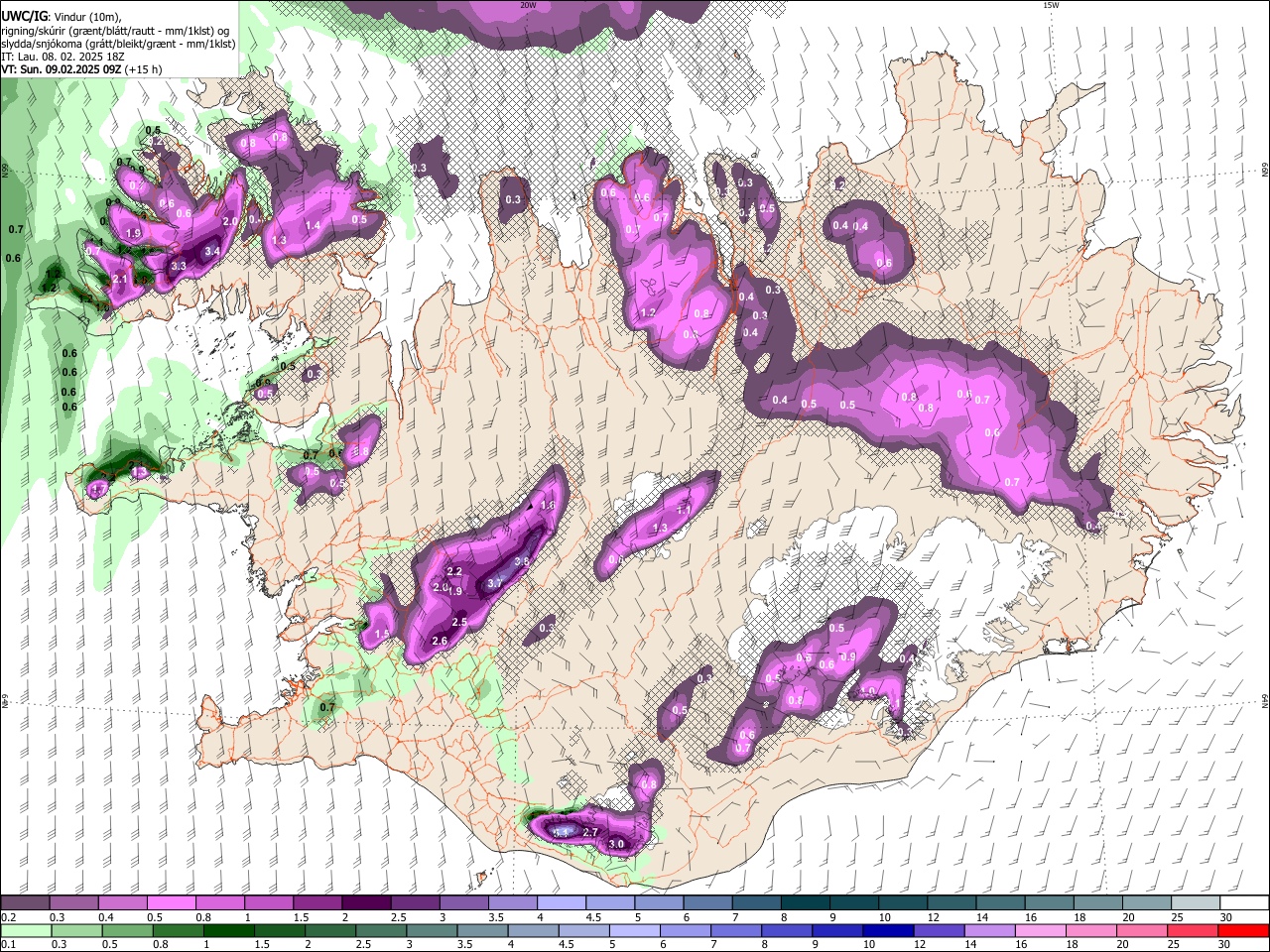Click the 1.4 snowfall value on the map
This screenshot has width=1270, height=952.
coord(313,225)
